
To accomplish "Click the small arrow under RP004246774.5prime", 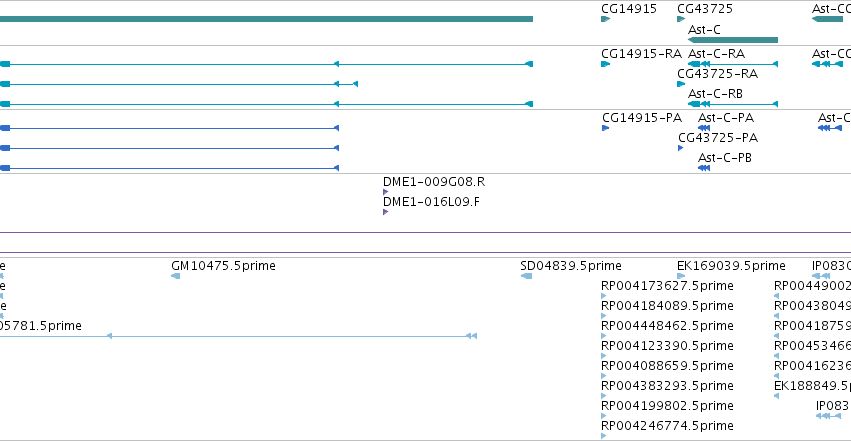I will pos(604,436).
